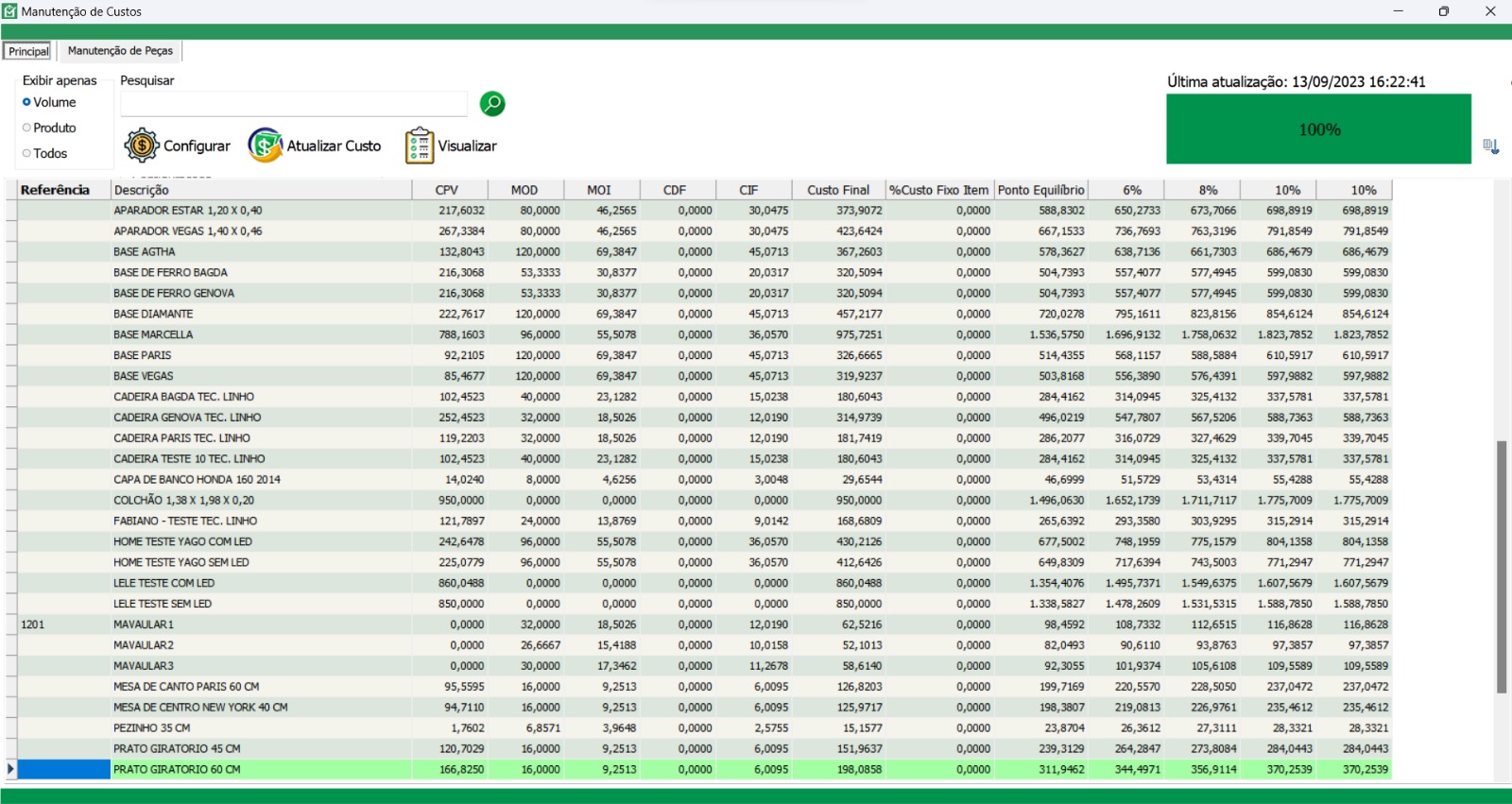Sort by the Ponto Equilíbrio column header
Image resolution: width=1512 pixels, height=804 pixels.
[x=1040, y=190]
